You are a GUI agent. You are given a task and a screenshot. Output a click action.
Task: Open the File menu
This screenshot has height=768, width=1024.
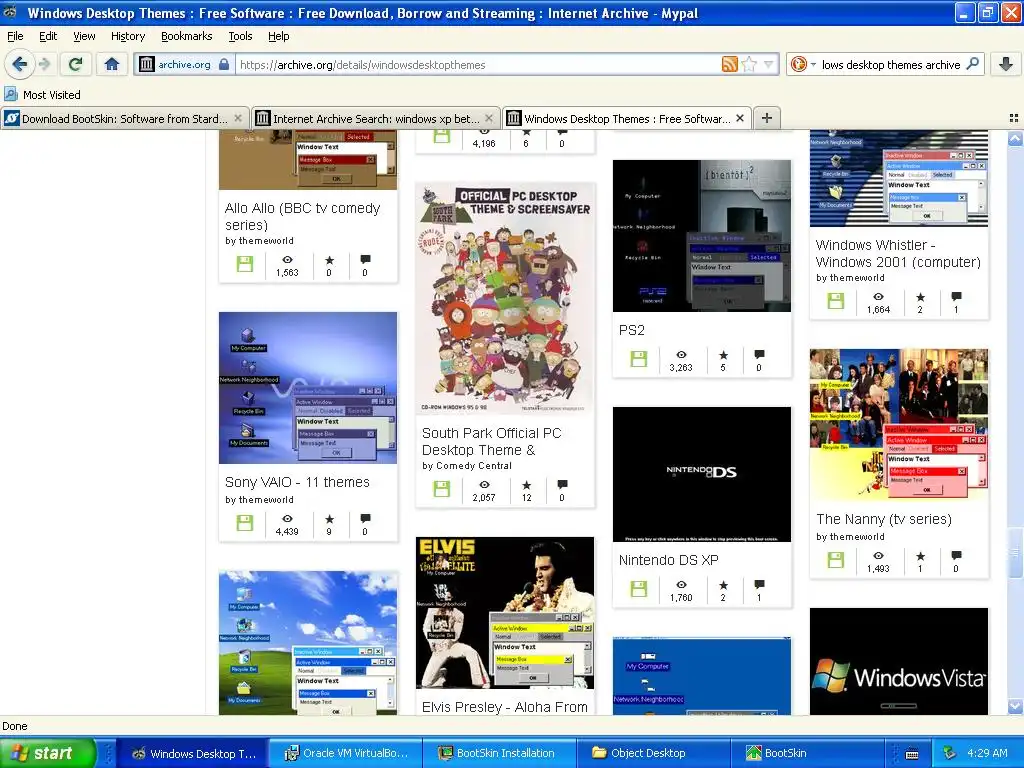pyautogui.click(x=15, y=36)
